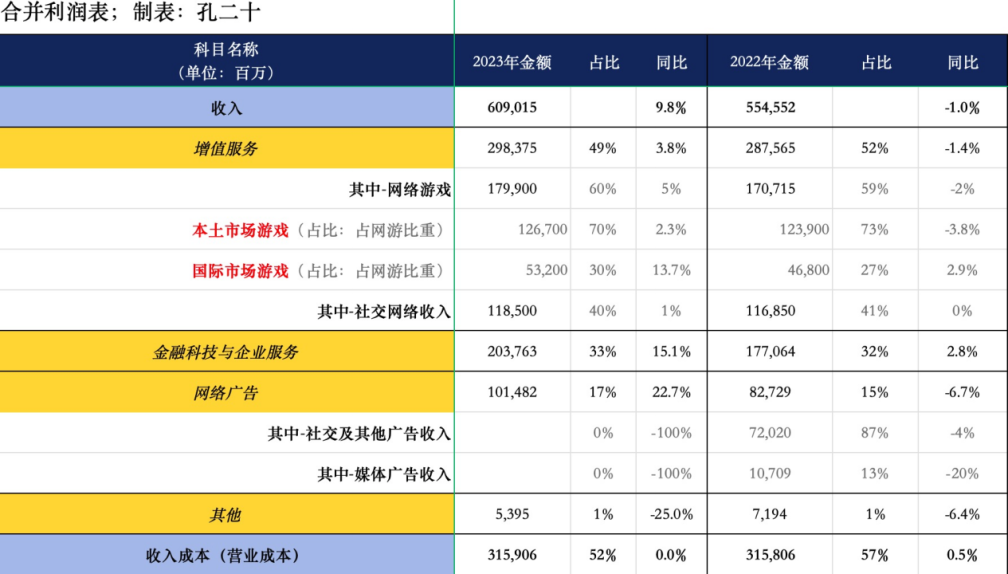Viewport: 1008px width, 574px height.
Task: Select the -25.0% cell
Action: (x=671, y=514)
